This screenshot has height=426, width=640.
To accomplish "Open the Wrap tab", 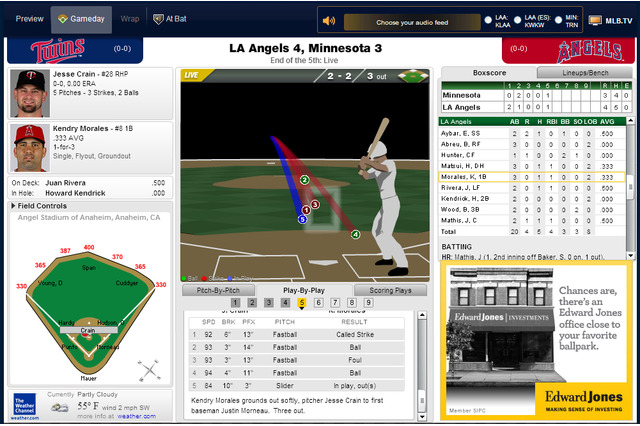I will click(x=130, y=19).
